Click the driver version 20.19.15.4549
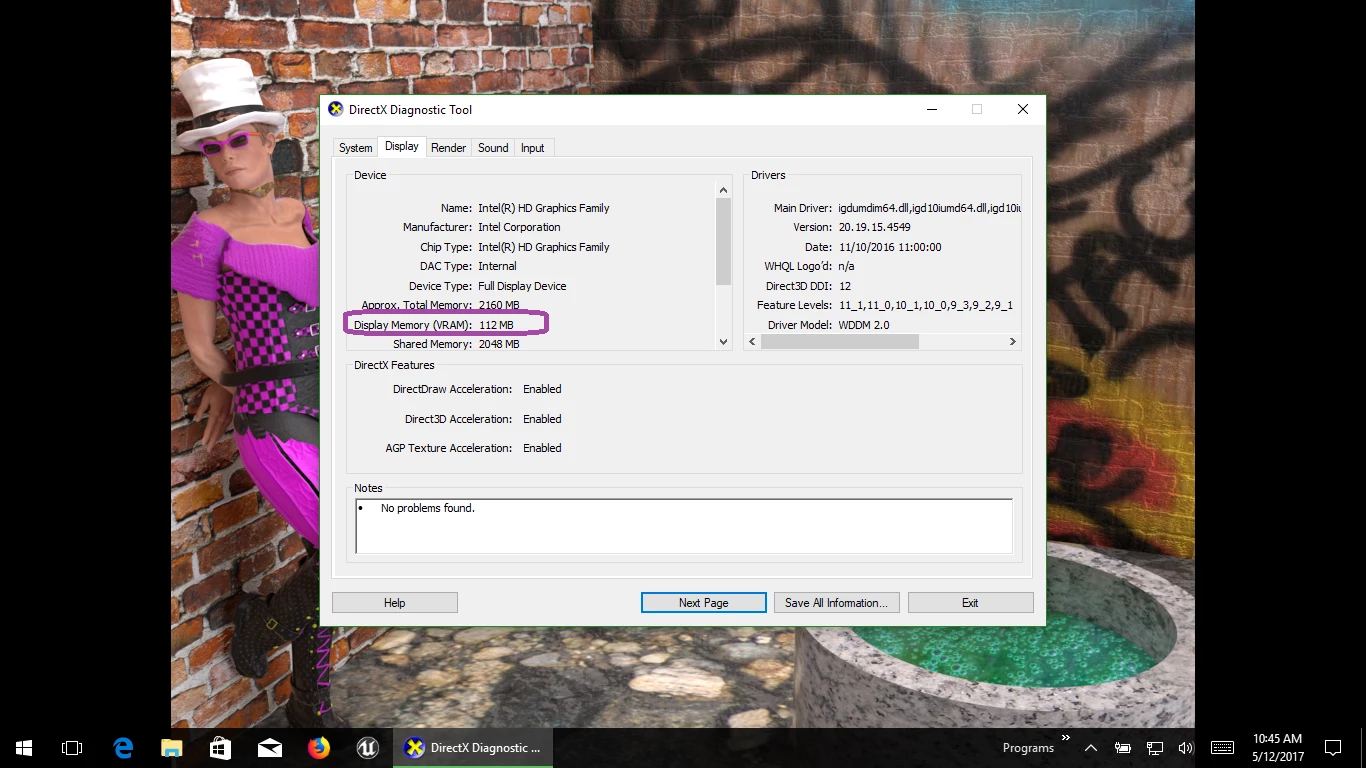 [875, 227]
